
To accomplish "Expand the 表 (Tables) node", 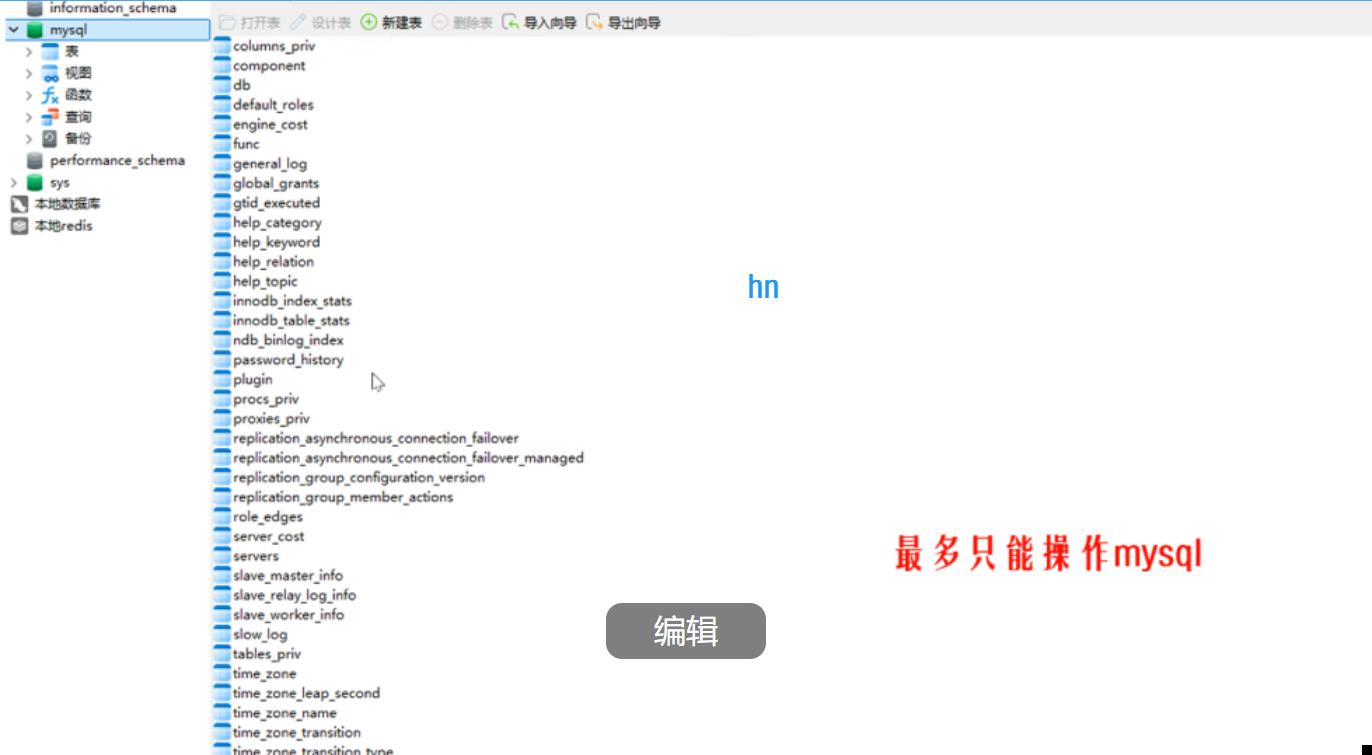I will point(29,52).
